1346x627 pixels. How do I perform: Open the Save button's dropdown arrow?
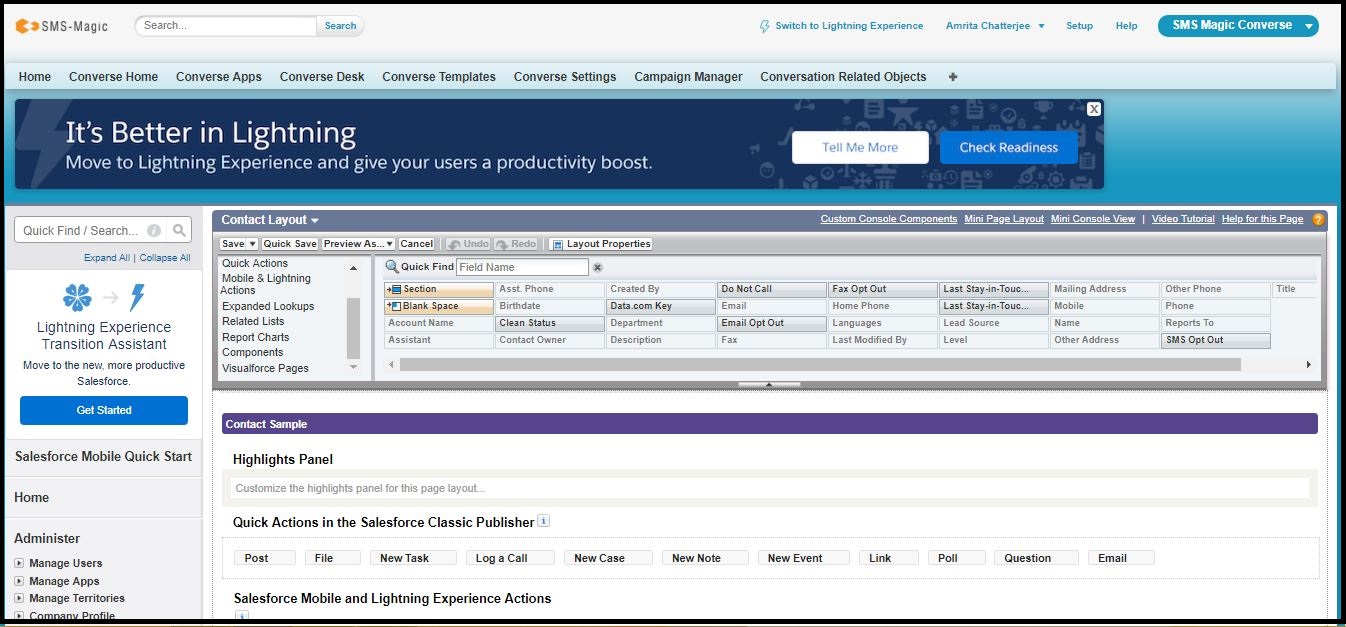(x=252, y=244)
